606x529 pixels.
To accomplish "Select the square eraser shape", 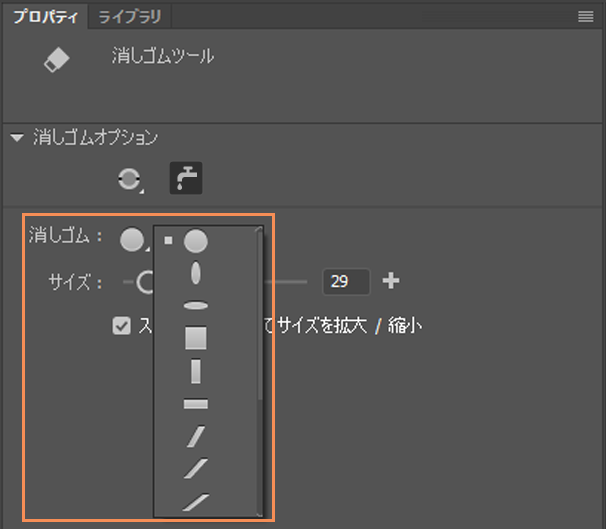I will [196, 338].
